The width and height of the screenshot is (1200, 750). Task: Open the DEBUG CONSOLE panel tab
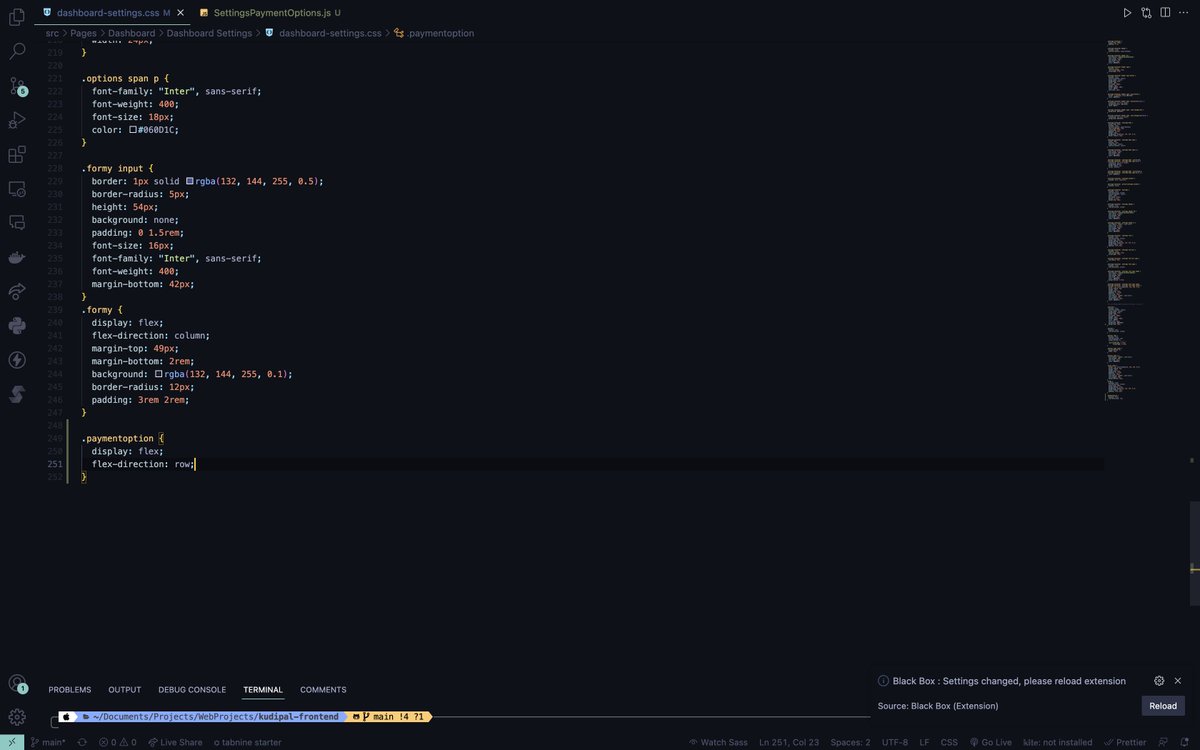click(192, 690)
